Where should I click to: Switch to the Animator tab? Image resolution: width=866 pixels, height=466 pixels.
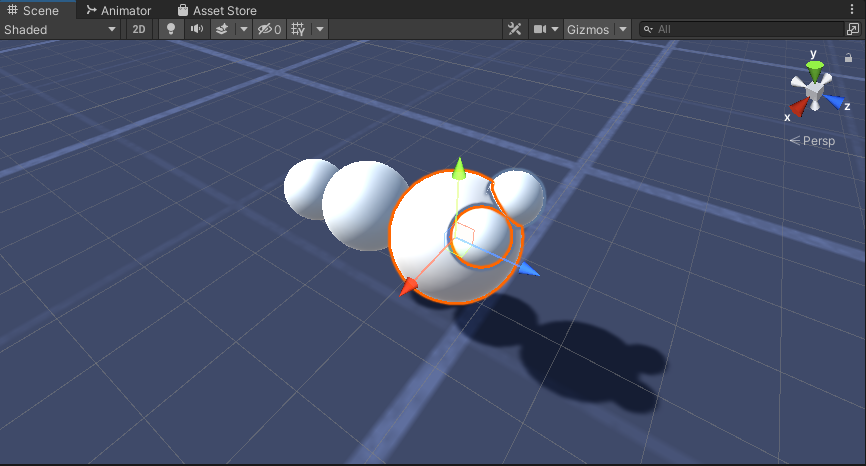pyautogui.click(x=118, y=10)
